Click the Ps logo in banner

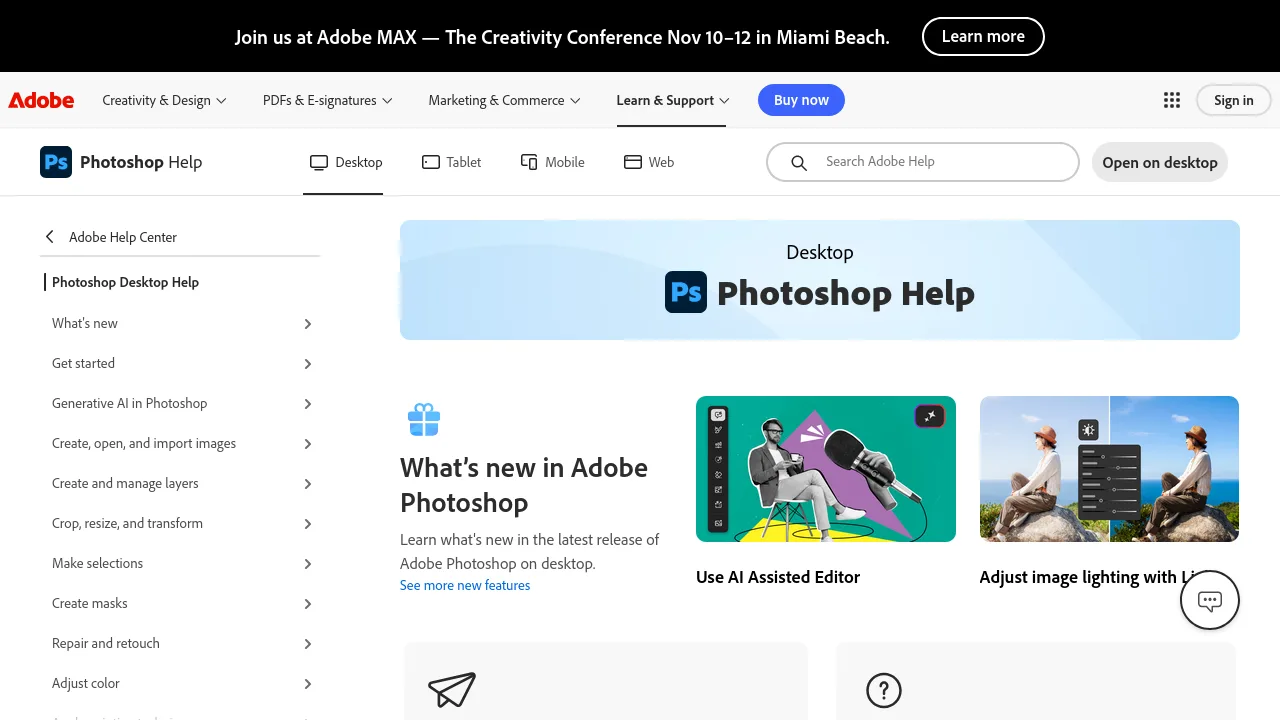tap(686, 292)
